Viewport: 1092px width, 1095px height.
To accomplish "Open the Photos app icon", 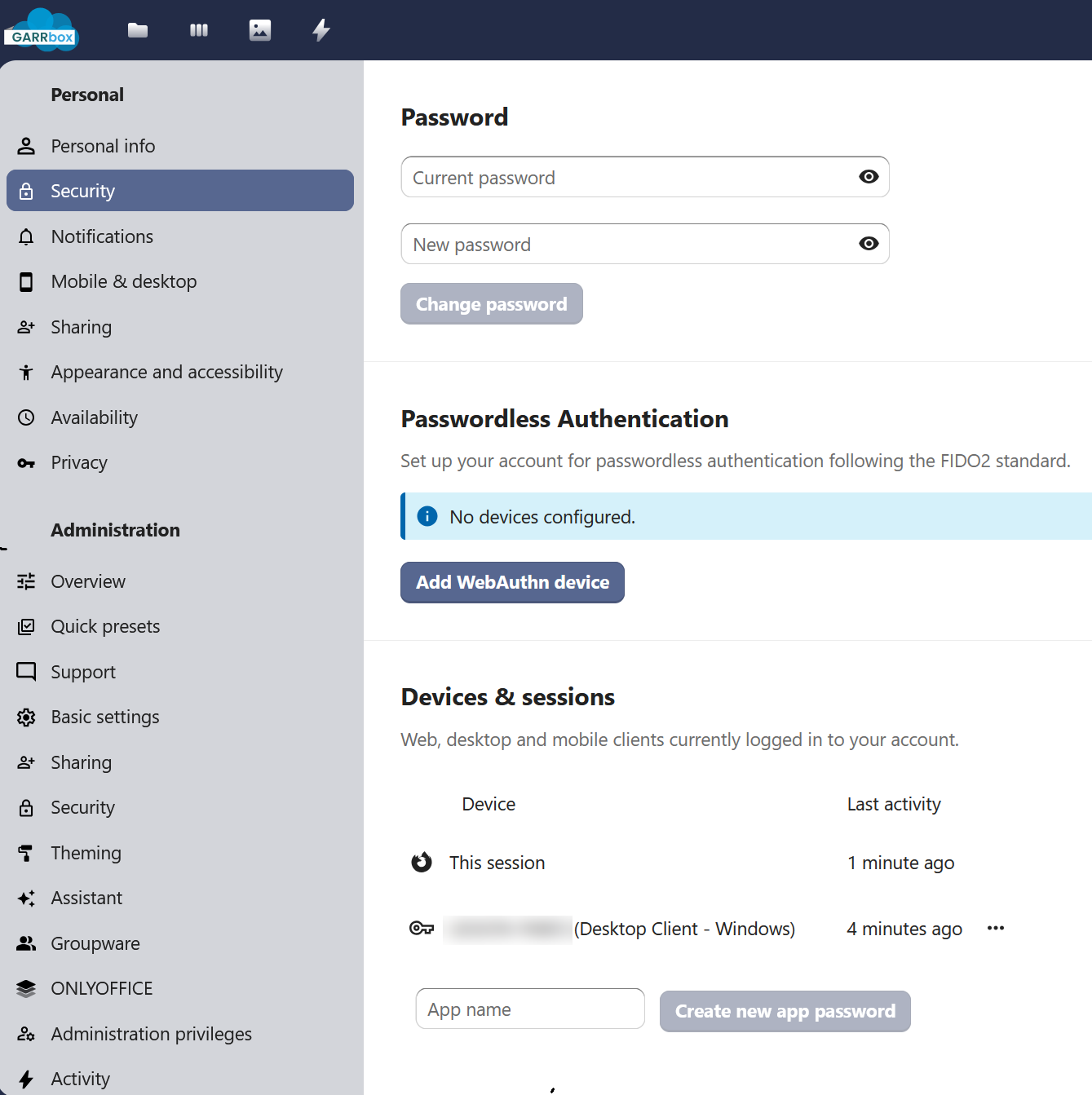I will click(x=260, y=30).
